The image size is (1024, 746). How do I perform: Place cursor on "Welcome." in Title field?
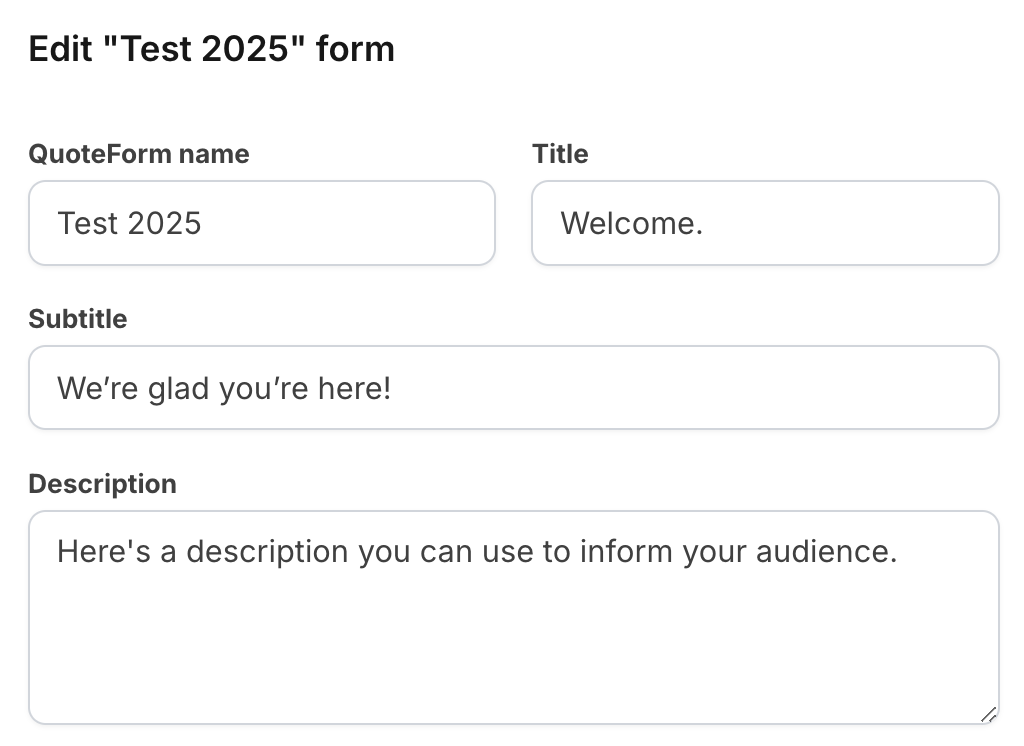[x=632, y=223]
